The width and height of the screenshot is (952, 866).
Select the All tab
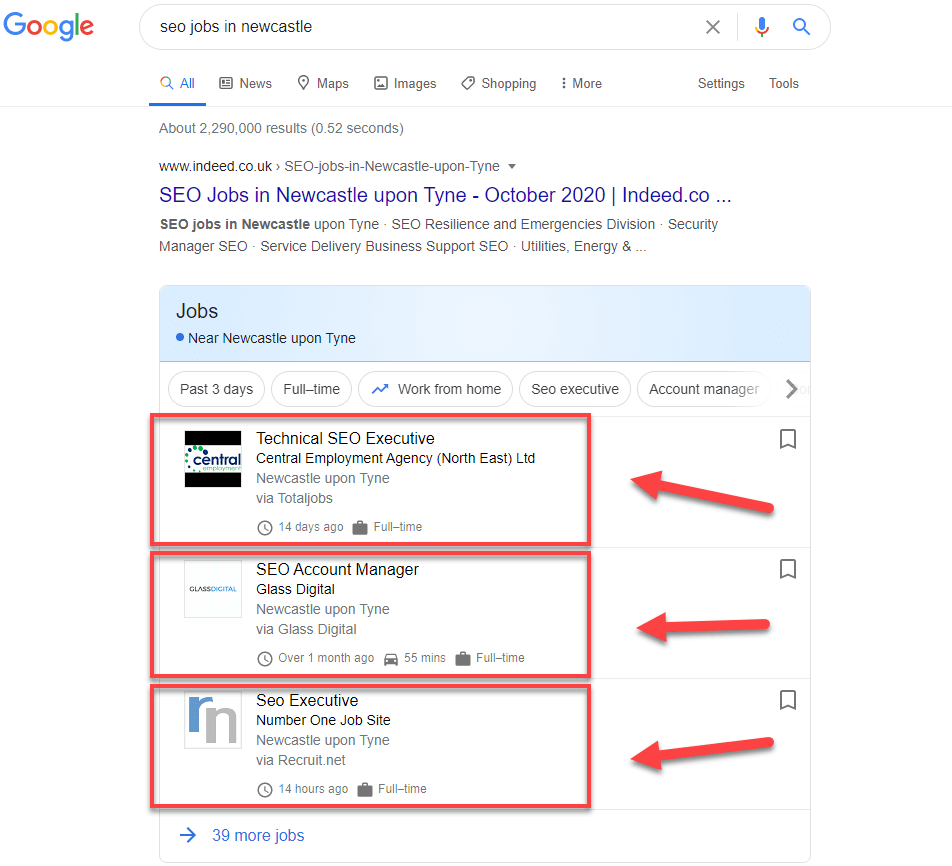point(177,83)
